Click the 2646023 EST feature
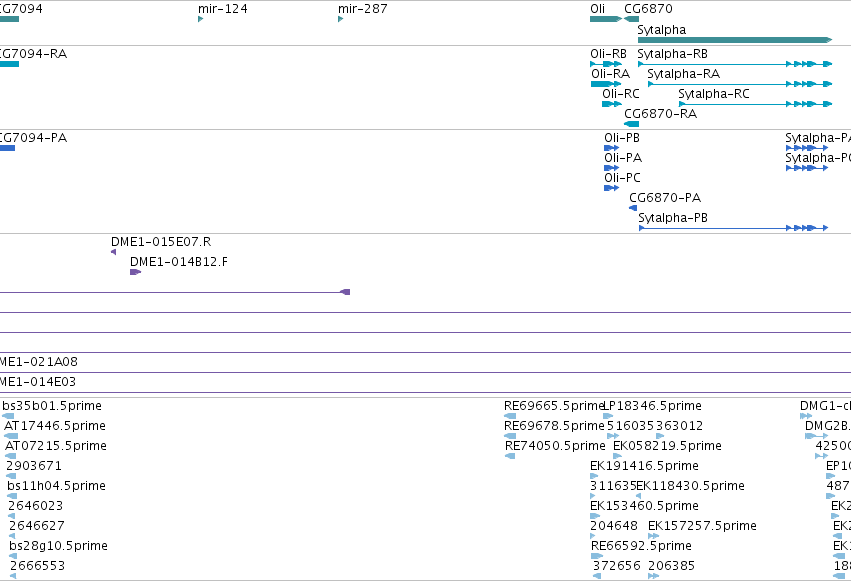This screenshot has height=581, width=851. coord(11,516)
